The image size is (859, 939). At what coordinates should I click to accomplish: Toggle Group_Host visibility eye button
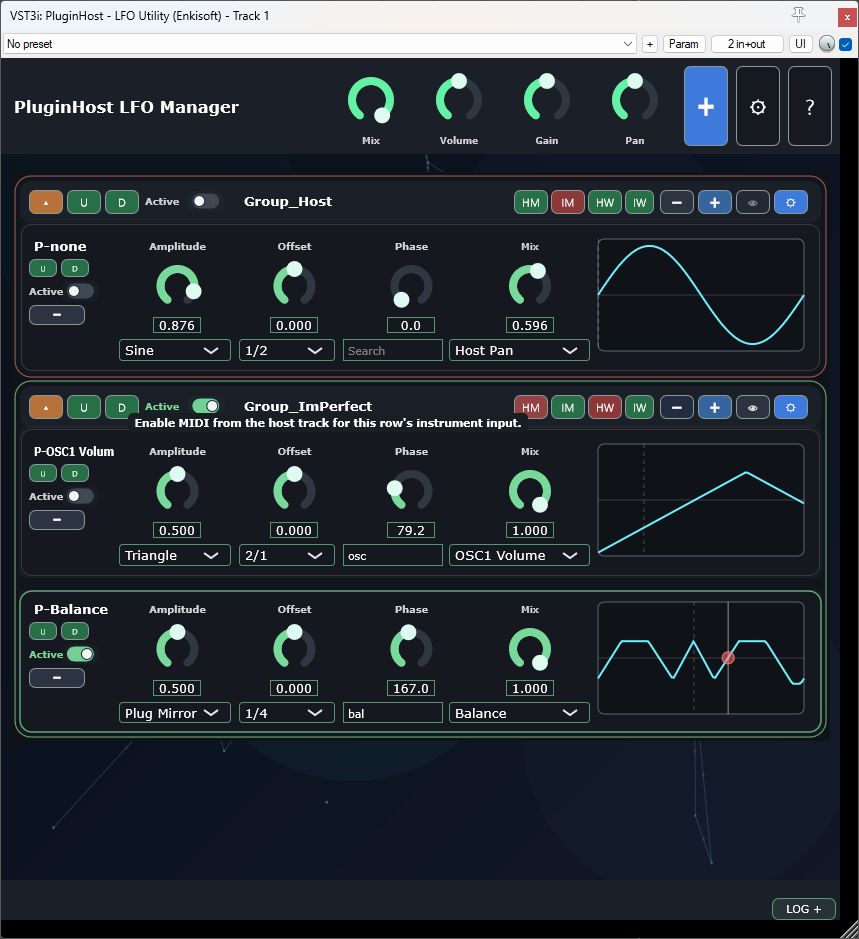coord(753,202)
